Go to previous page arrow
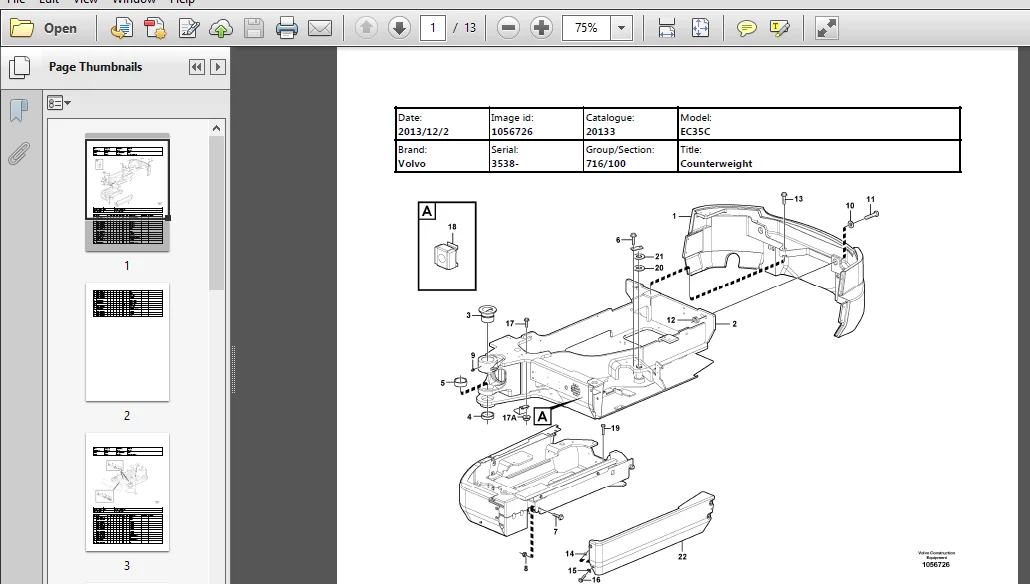Image resolution: width=1030 pixels, height=584 pixels. coord(367,28)
